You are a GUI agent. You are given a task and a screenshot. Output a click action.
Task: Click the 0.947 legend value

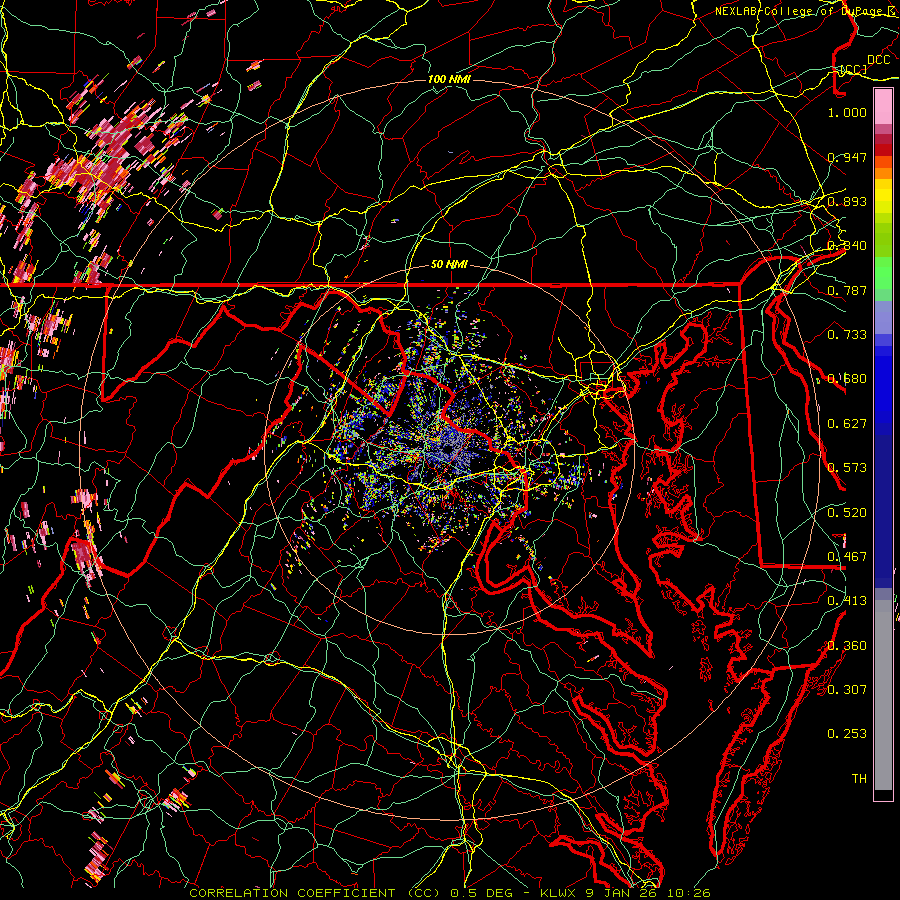847,157
